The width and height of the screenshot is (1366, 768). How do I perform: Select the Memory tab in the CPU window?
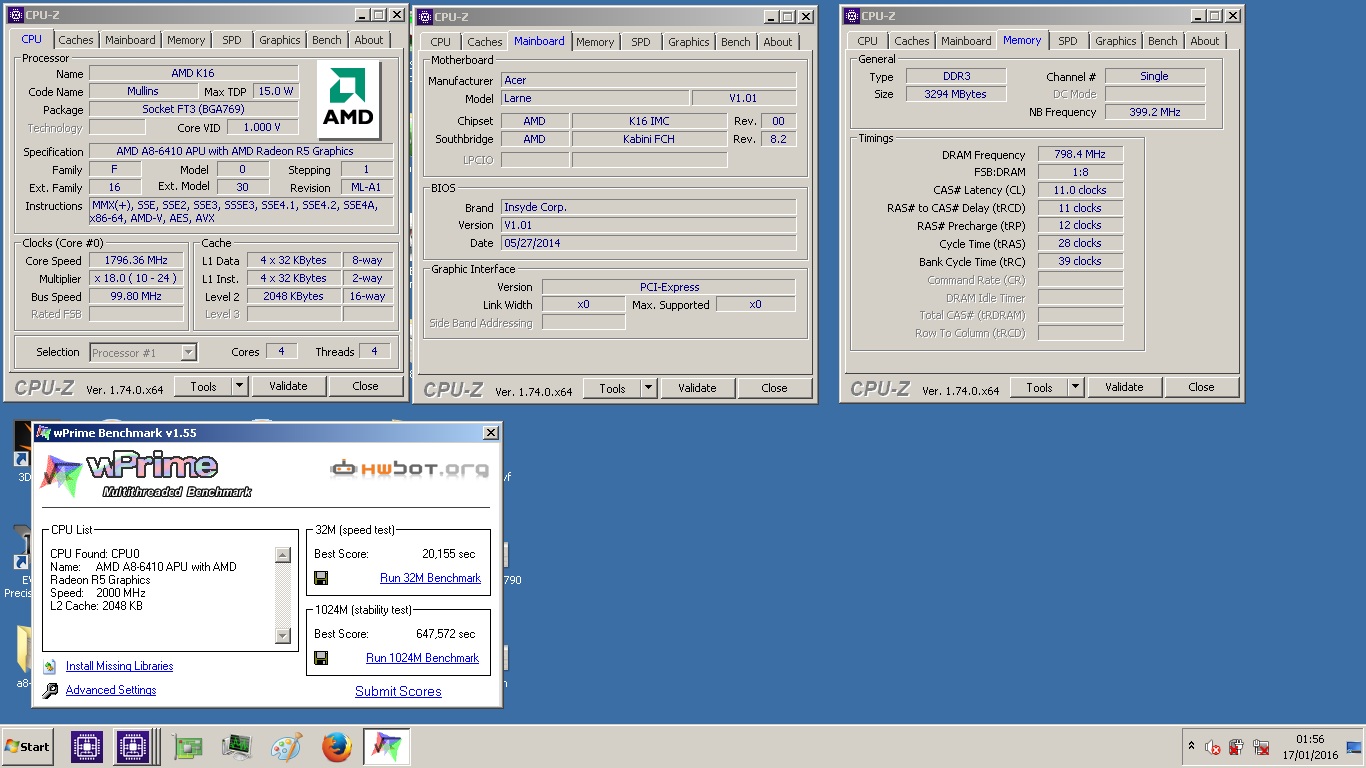click(x=186, y=40)
